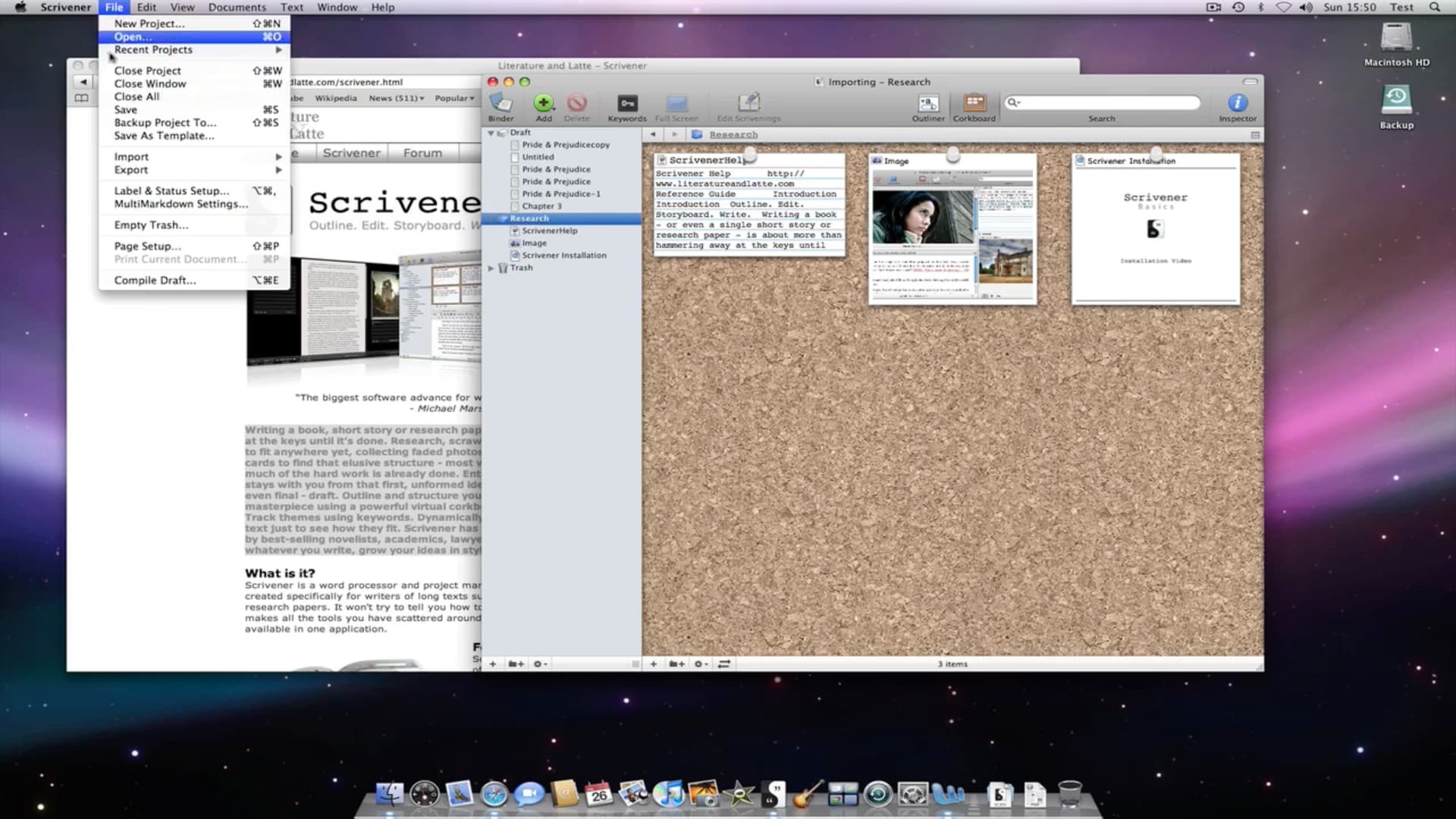The image size is (1456, 819).
Task: Select Pride & Prejudice-1 in the binder
Action: pos(561,194)
